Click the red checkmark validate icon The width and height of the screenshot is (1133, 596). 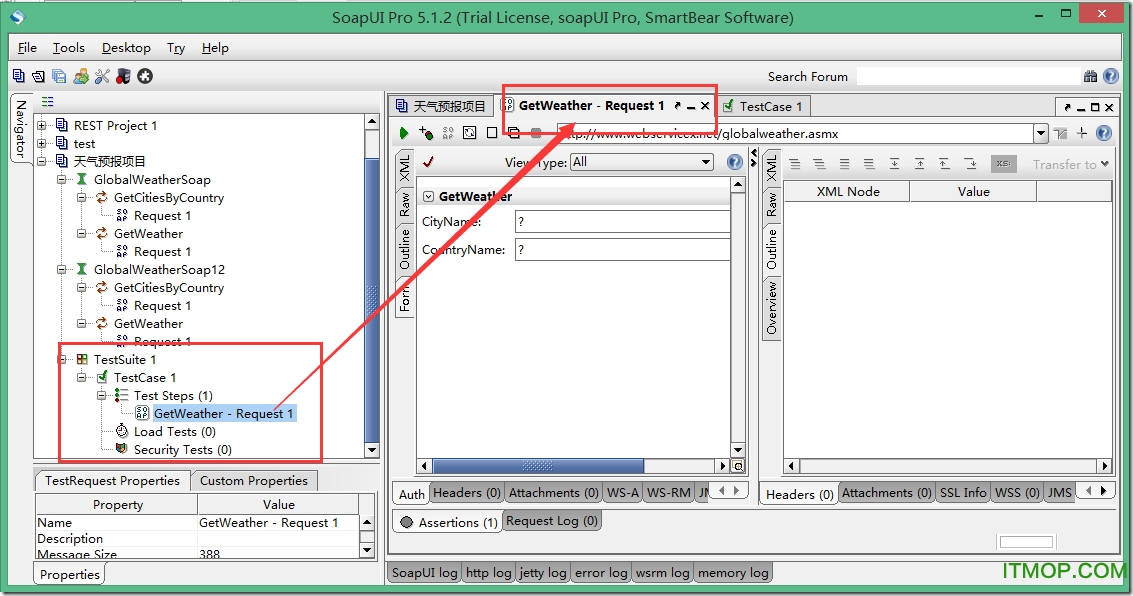pyautogui.click(x=428, y=162)
